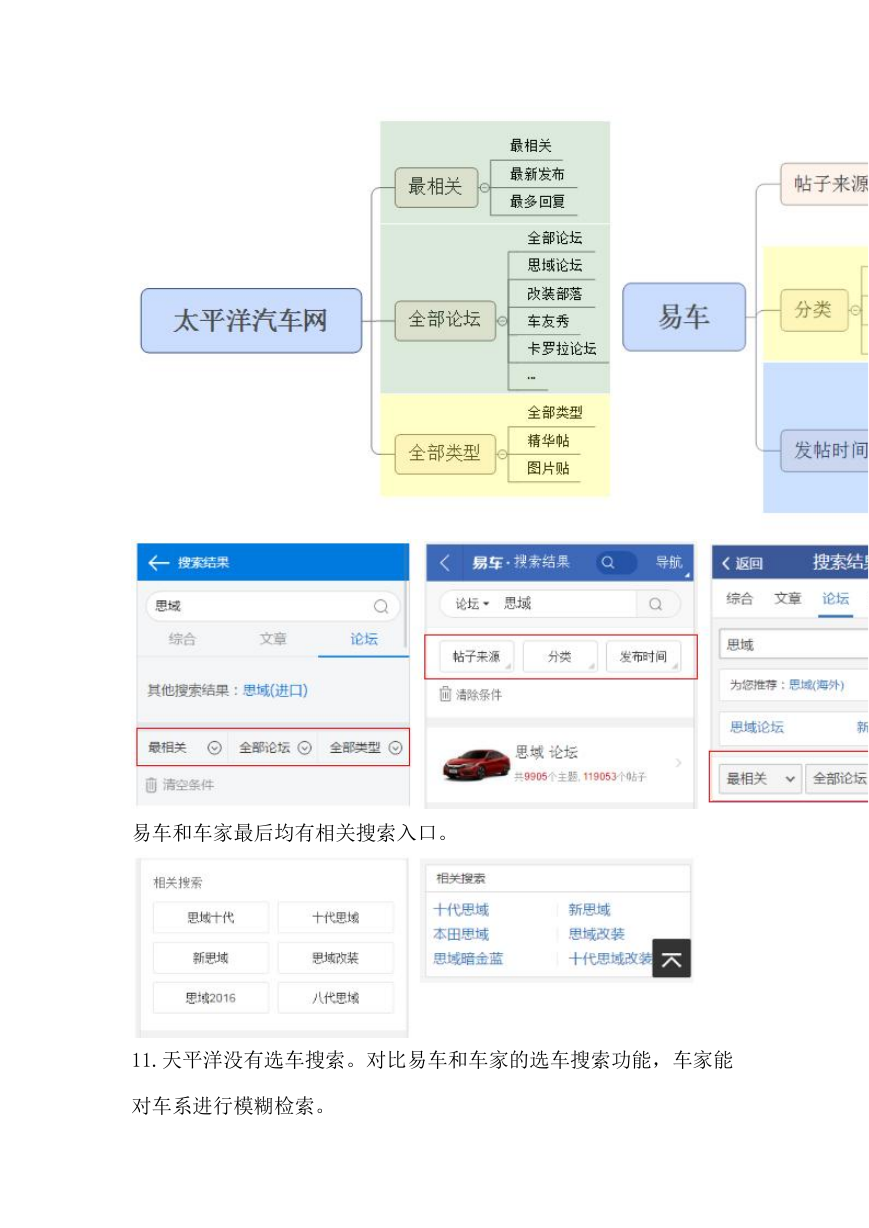Image resolution: width=869 pixels, height=1228 pixels.
Task: Click the boxed 新思域 related search button
Action: click(x=211, y=958)
